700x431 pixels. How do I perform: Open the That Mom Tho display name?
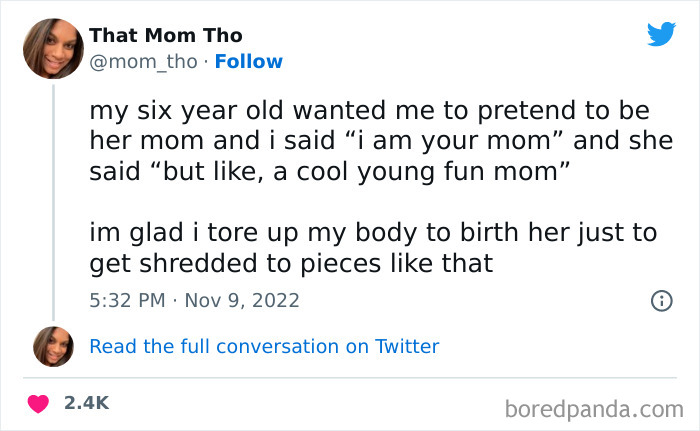click(x=166, y=36)
